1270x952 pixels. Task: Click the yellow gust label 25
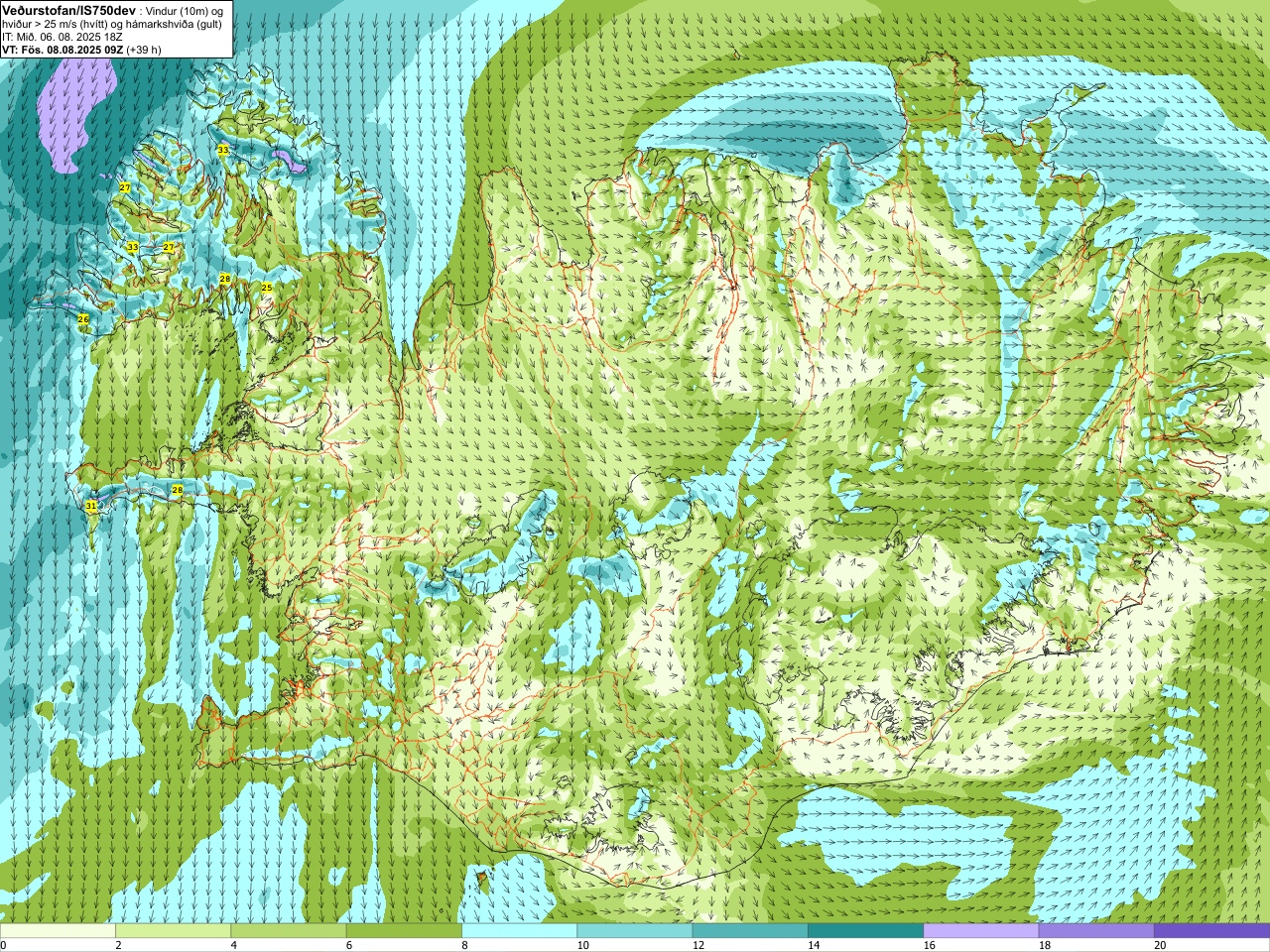pyautogui.click(x=267, y=287)
